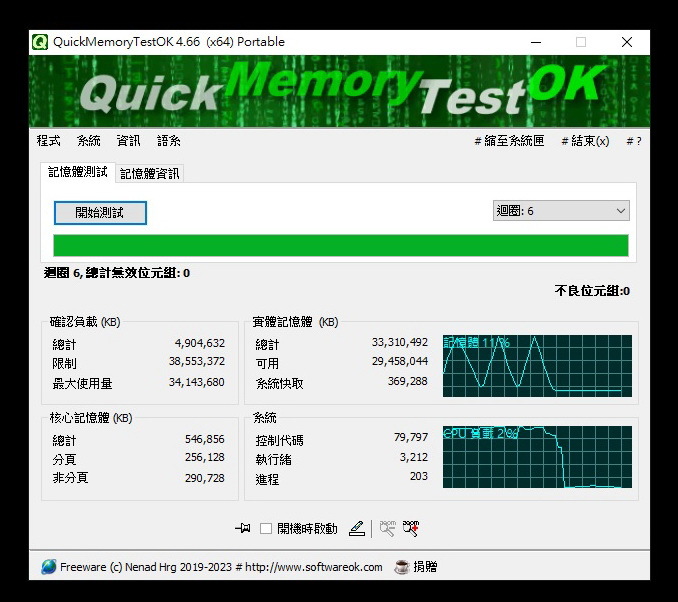Click the CPU 負載 load graph
Image resolution: width=678 pixels, height=602 pixels.
537,457
